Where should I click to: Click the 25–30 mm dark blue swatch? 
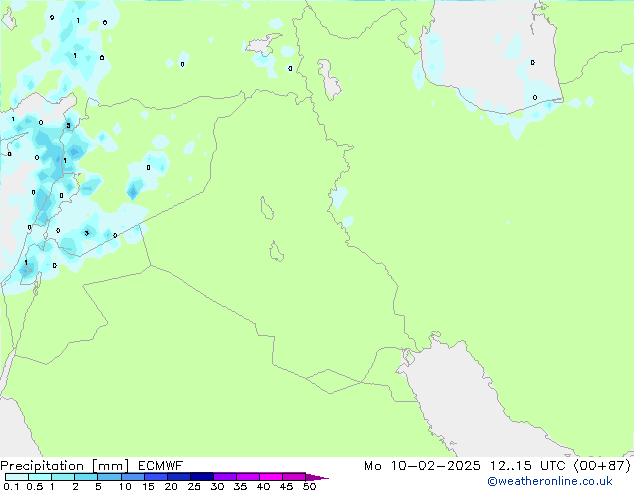click(202, 477)
